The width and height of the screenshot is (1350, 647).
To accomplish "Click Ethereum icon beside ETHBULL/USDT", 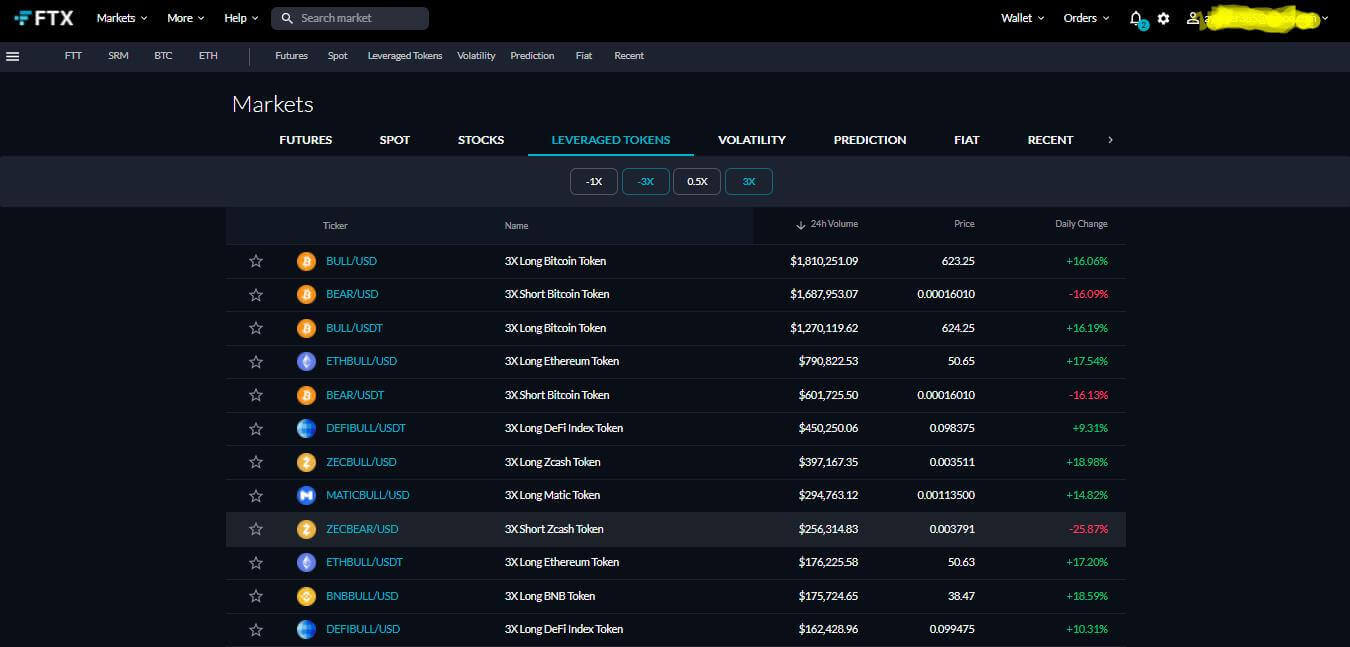I will tap(306, 562).
